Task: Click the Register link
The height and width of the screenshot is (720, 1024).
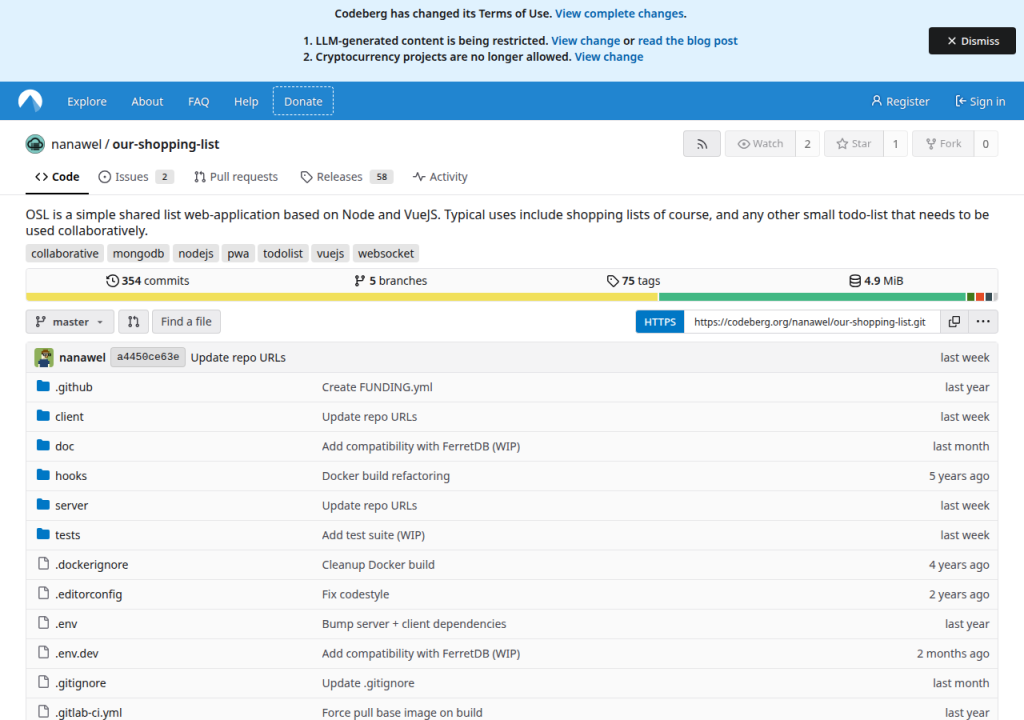Action: [900, 101]
